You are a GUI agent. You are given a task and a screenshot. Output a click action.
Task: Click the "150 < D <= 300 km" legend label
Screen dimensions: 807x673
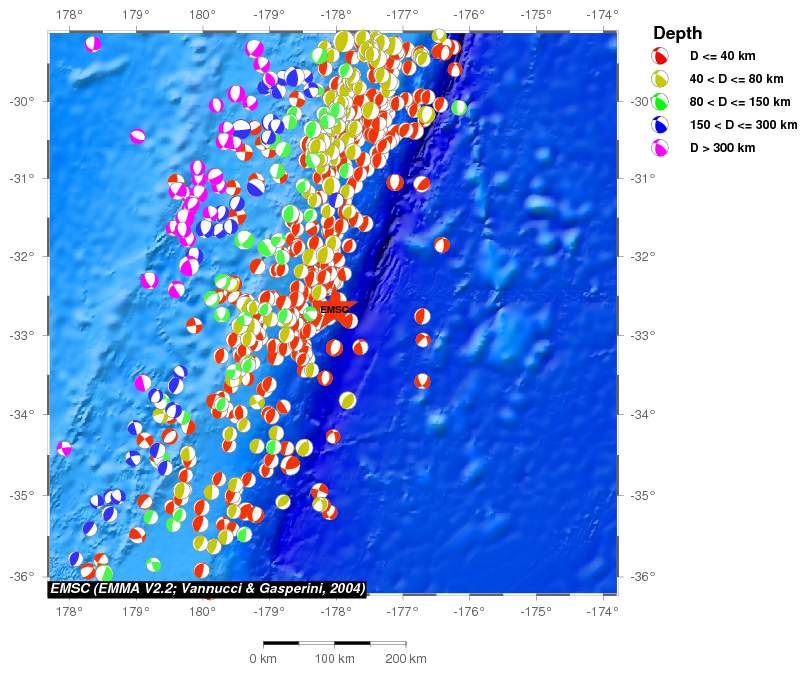pos(744,125)
